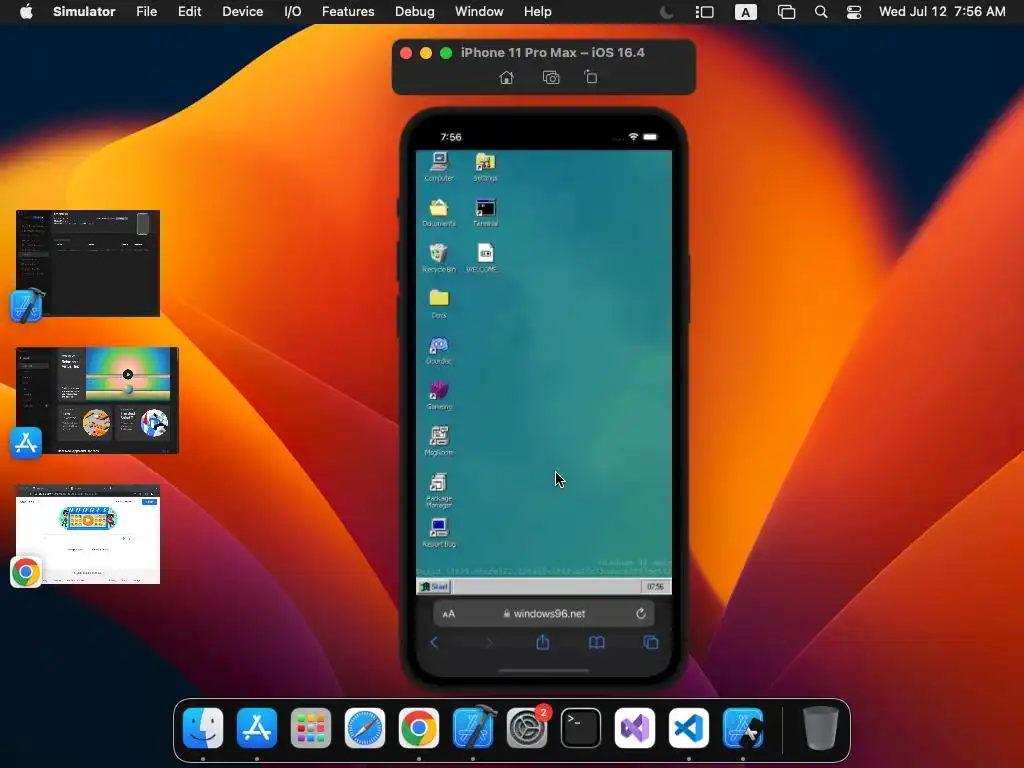Screen dimensions: 1024x768
Task: Open Visual Studio Code from the Dock
Action: tap(689, 728)
